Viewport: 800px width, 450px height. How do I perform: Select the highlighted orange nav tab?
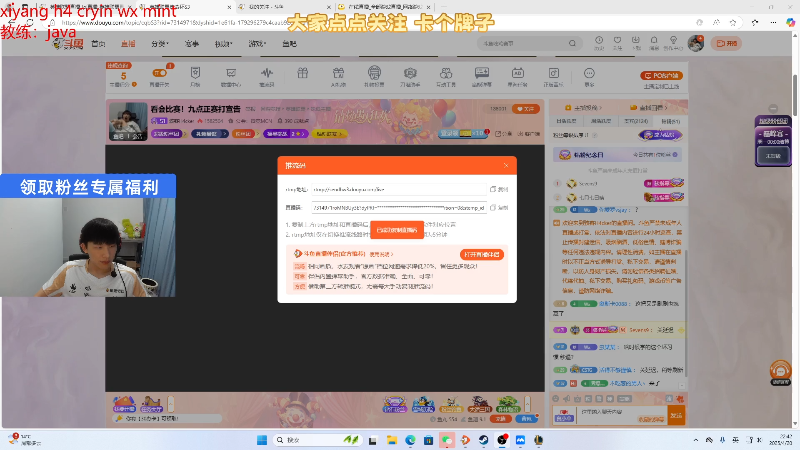coord(128,44)
